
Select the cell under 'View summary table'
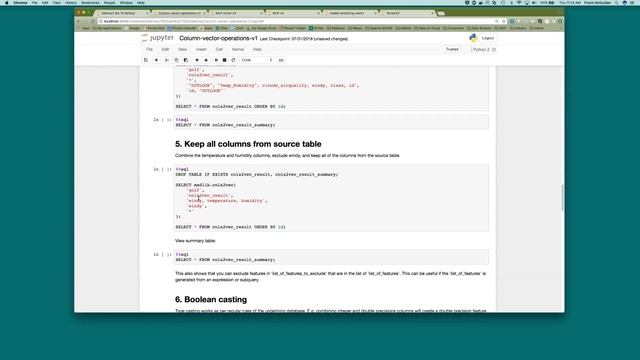click(331, 257)
